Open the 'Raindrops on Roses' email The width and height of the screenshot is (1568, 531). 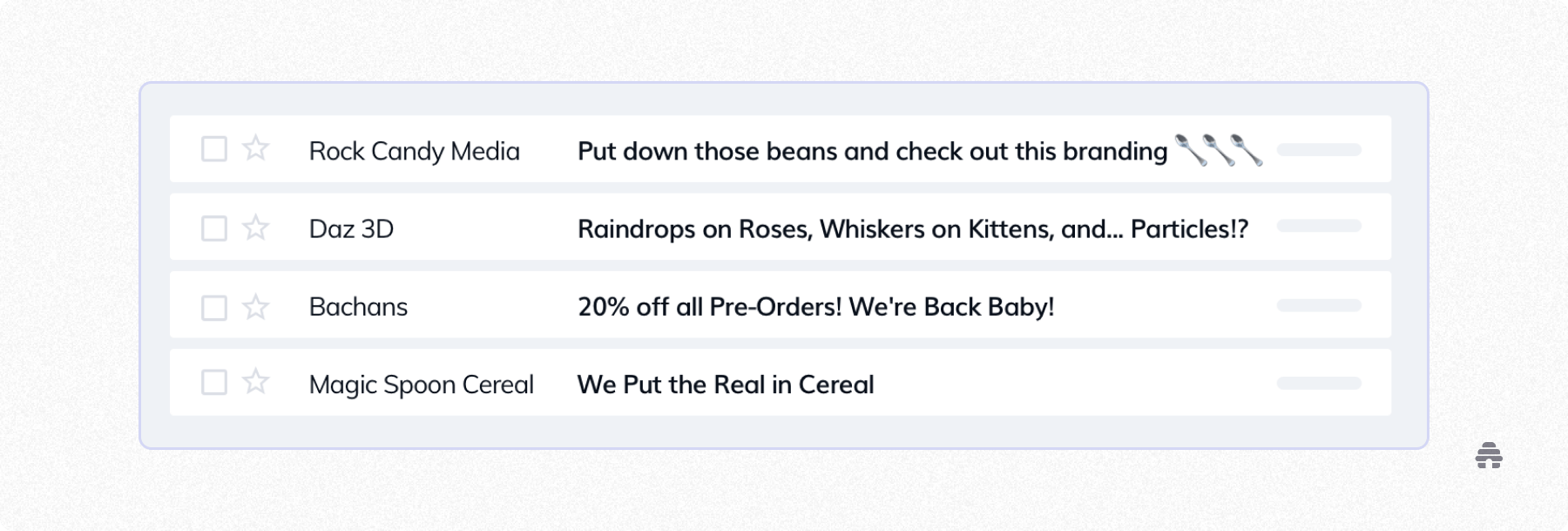(x=912, y=229)
